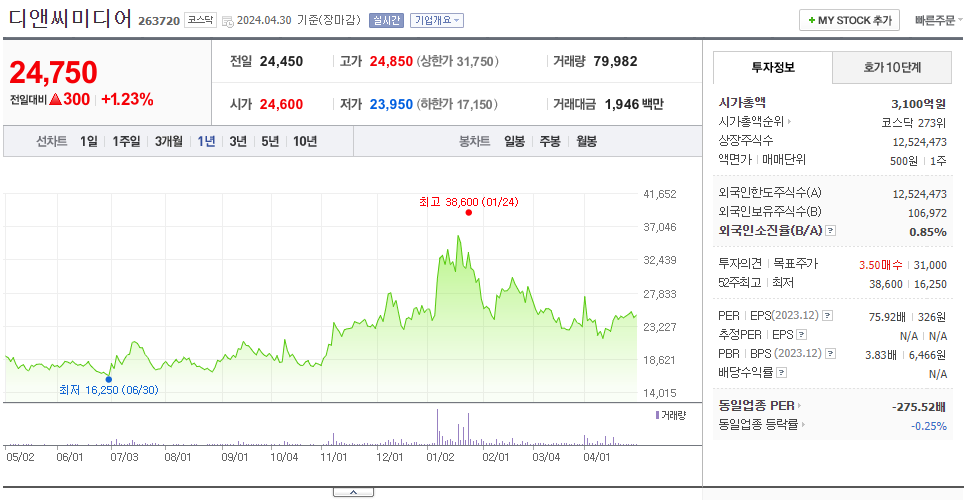This screenshot has width=968, height=500.
Task: Switch to 투자정보 tab
Action: pos(773,68)
